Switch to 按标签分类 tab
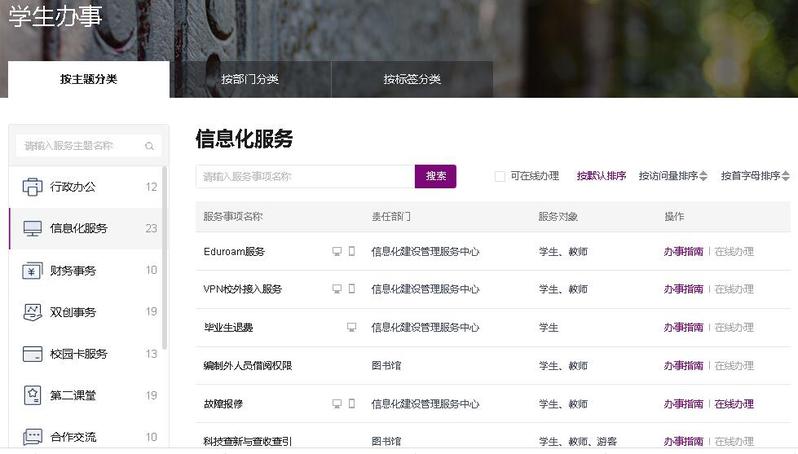 point(412,79)
